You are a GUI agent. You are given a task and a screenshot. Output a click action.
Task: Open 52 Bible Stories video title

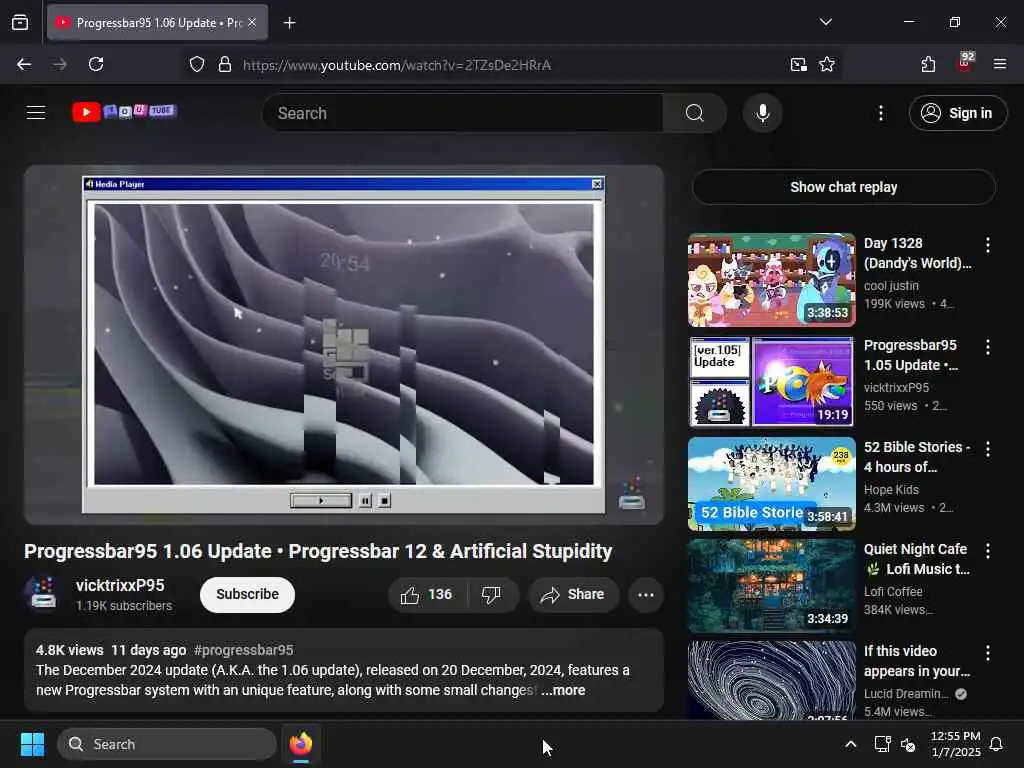click(917, 456)
